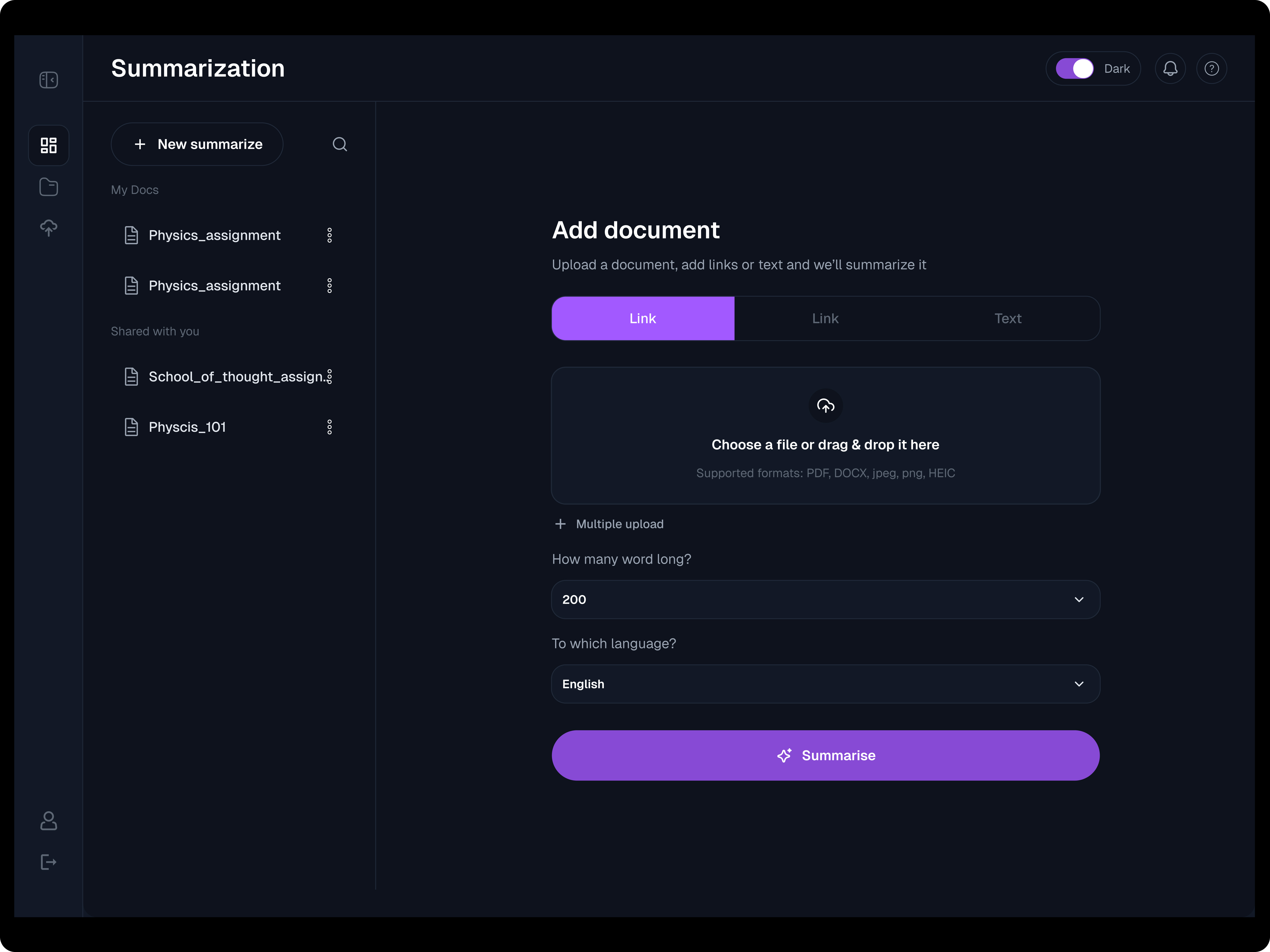Open notifications bell
Image resolution: width=1270 pixels, height=952 pixels.
(x=1170, y=69)
